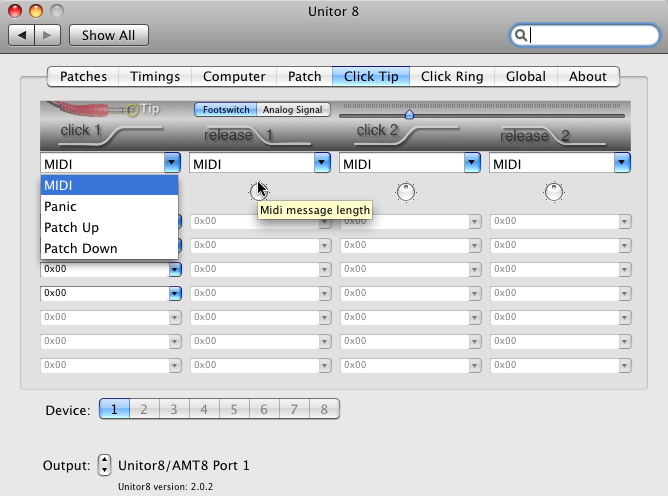The height and width of the screenshot is (496, 668).
Task: Turn the release 1 MIDI length knob
Action: (x=259, y=192)
